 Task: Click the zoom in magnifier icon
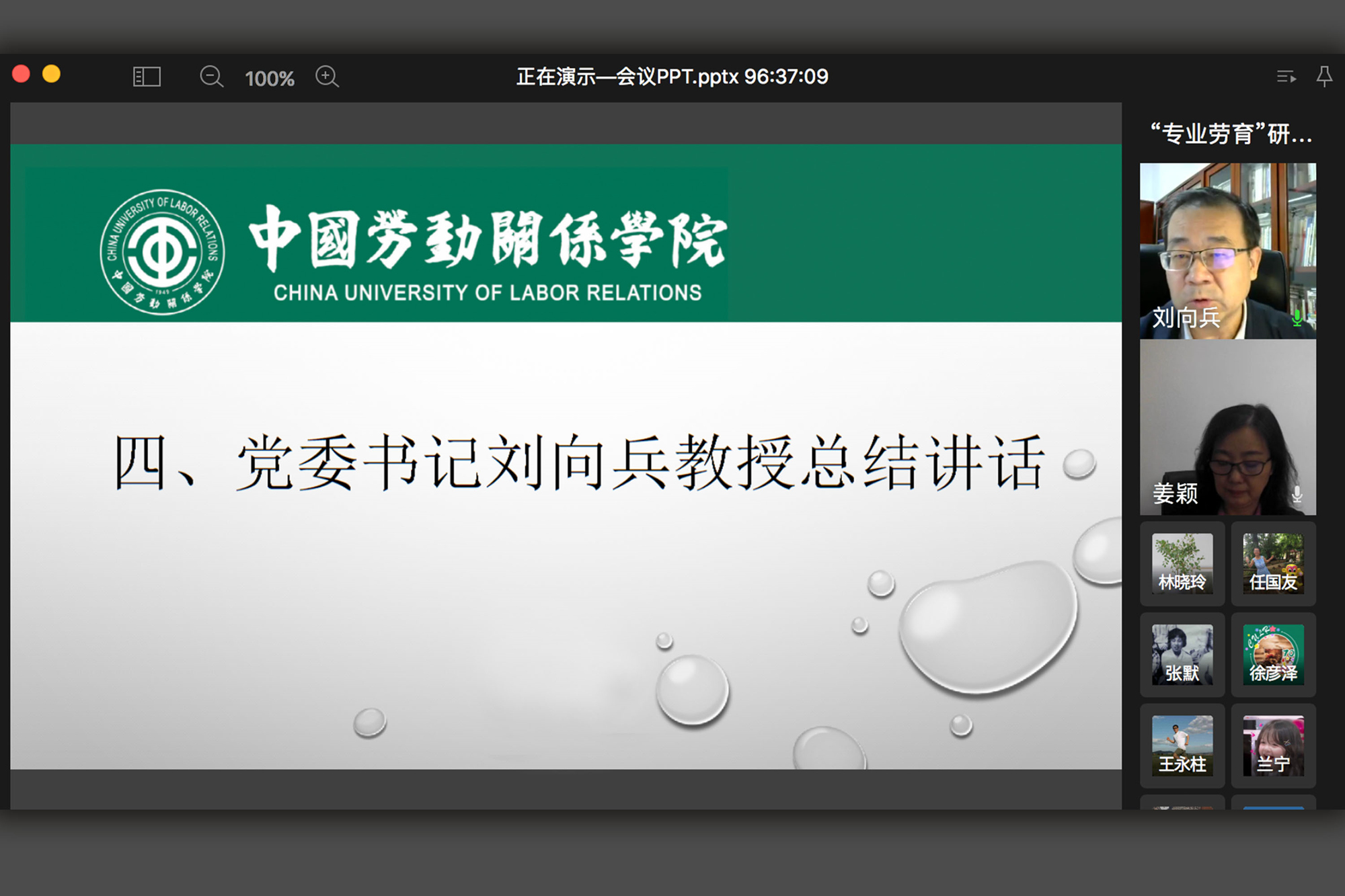coord(327,77)
